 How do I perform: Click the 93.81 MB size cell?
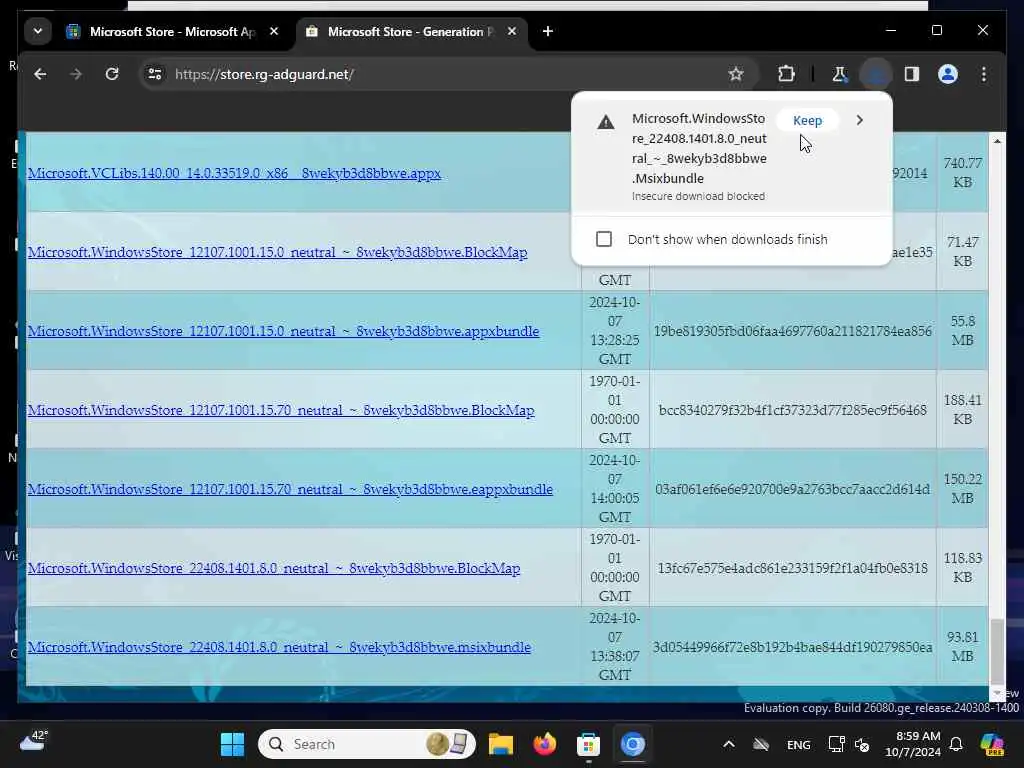pos(963,647)
